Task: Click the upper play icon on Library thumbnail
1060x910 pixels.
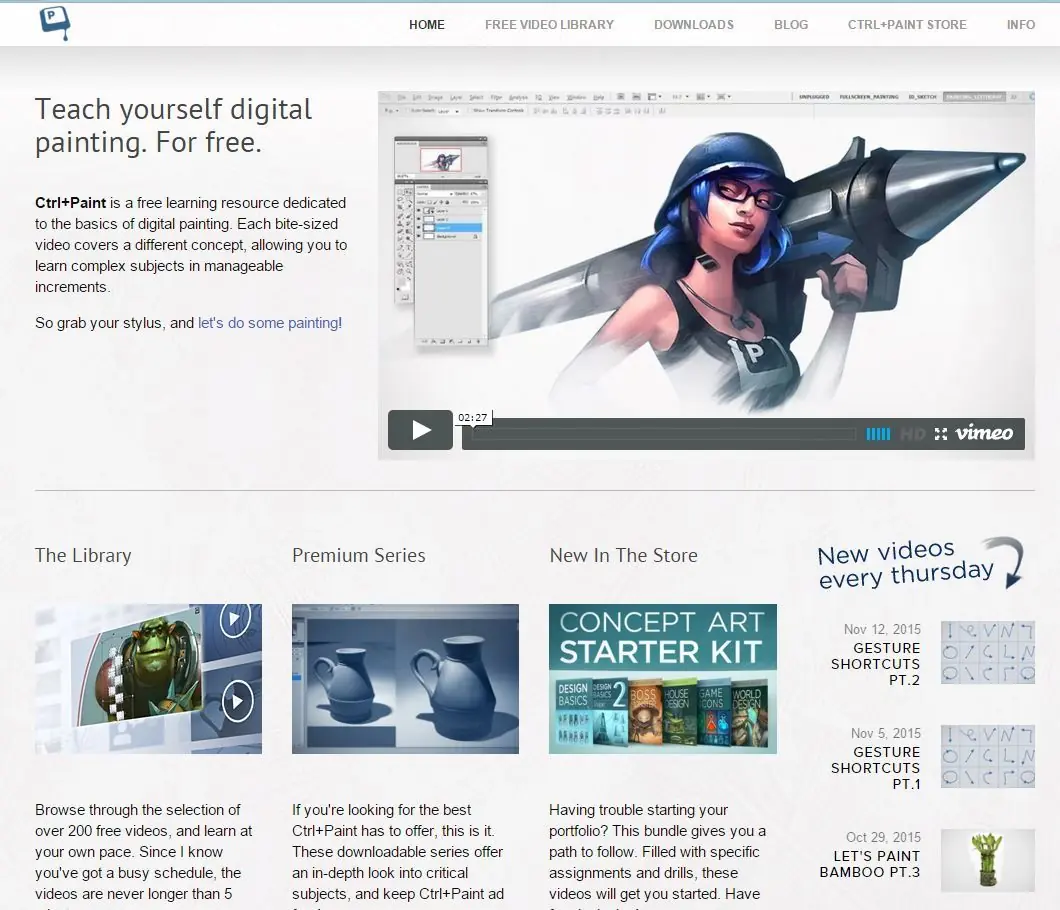Action: [x=235, y=619]
